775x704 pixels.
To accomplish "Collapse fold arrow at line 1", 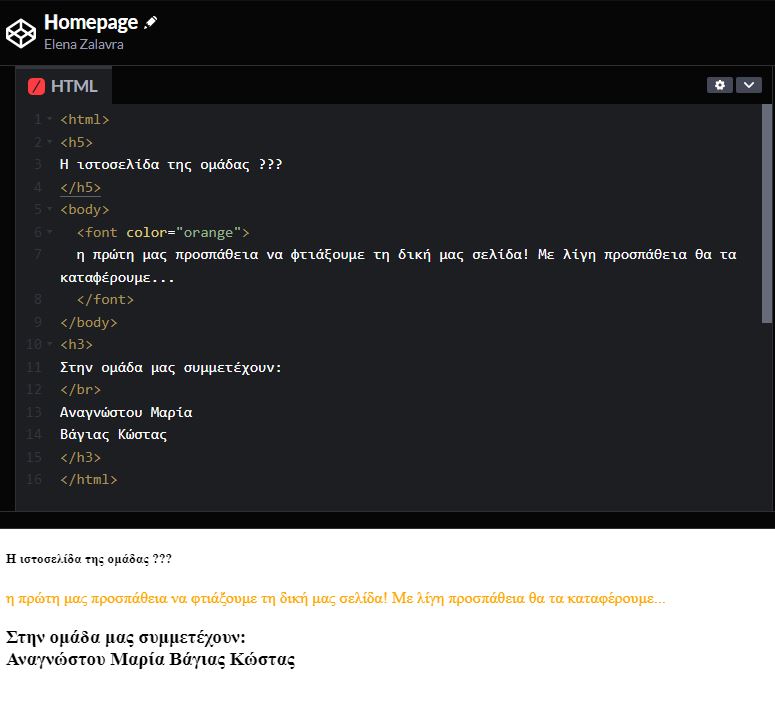I will (x=49, y=119).
